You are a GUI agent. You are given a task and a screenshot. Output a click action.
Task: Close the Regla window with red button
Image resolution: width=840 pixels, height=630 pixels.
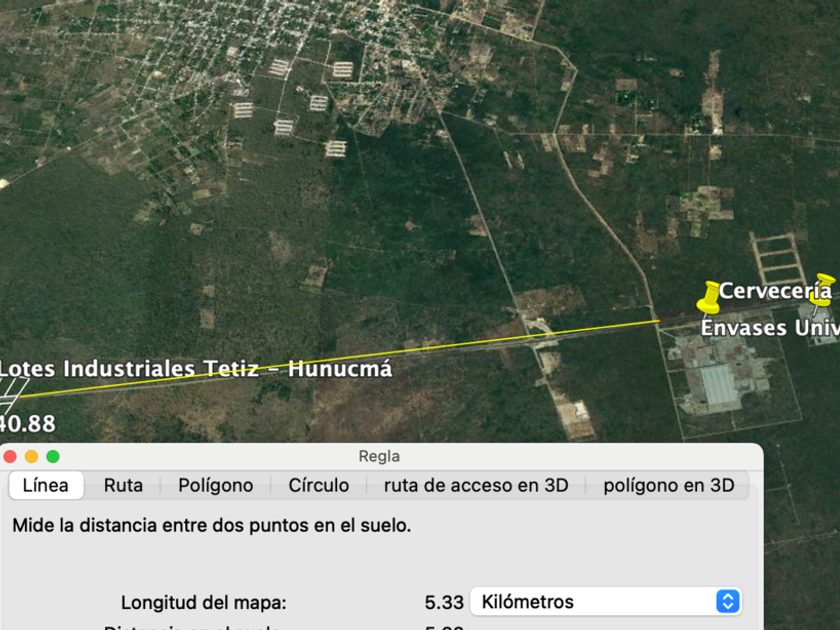coord(10,456)
